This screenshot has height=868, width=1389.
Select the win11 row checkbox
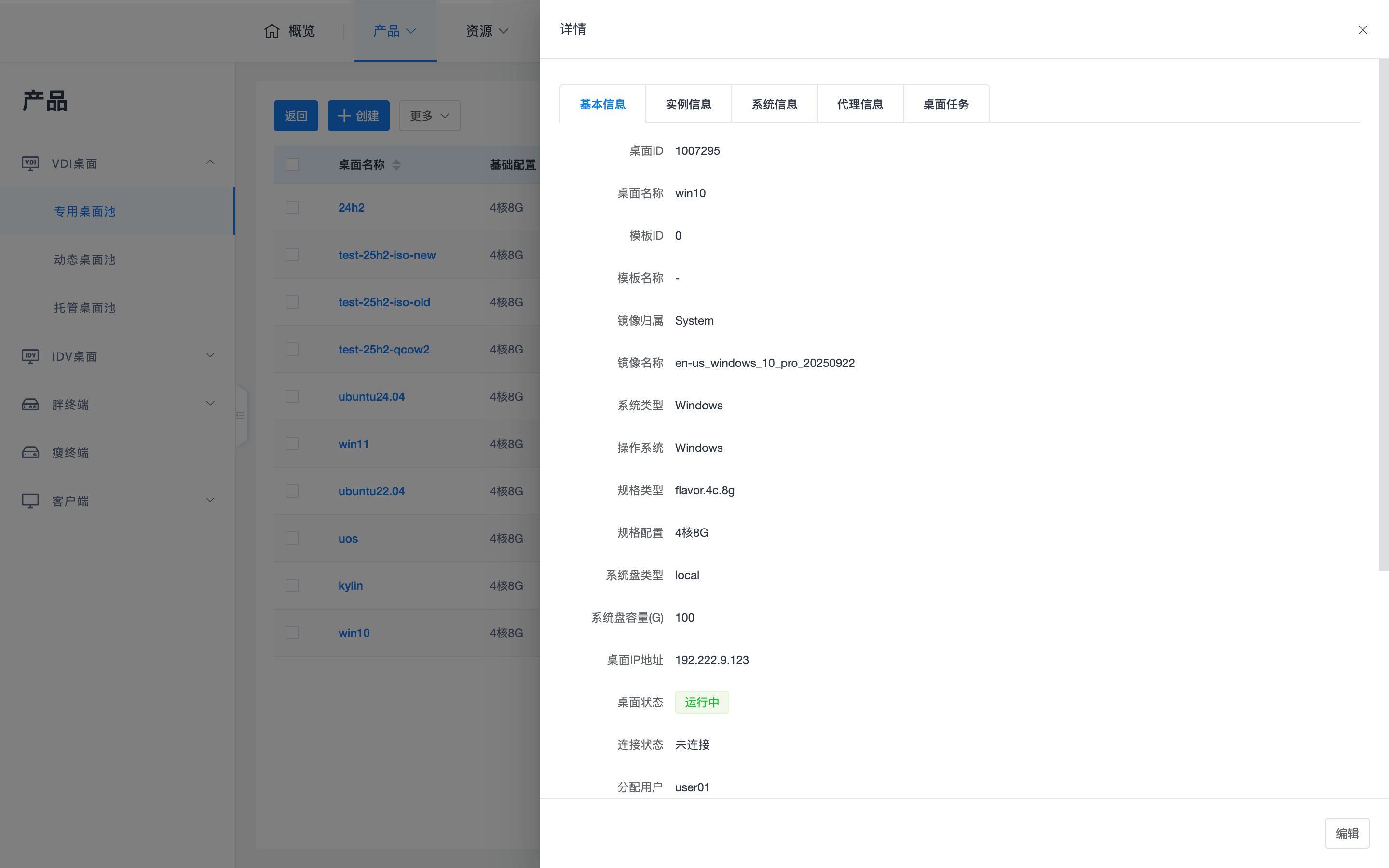coord(292,444)
